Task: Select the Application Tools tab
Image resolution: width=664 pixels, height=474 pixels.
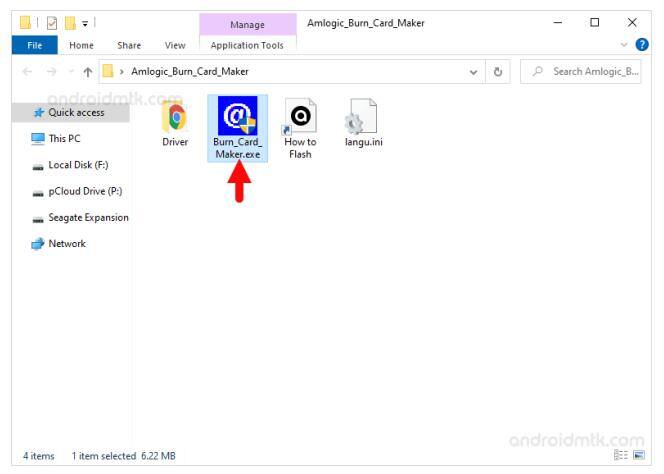Action: [x=247, y=45]
